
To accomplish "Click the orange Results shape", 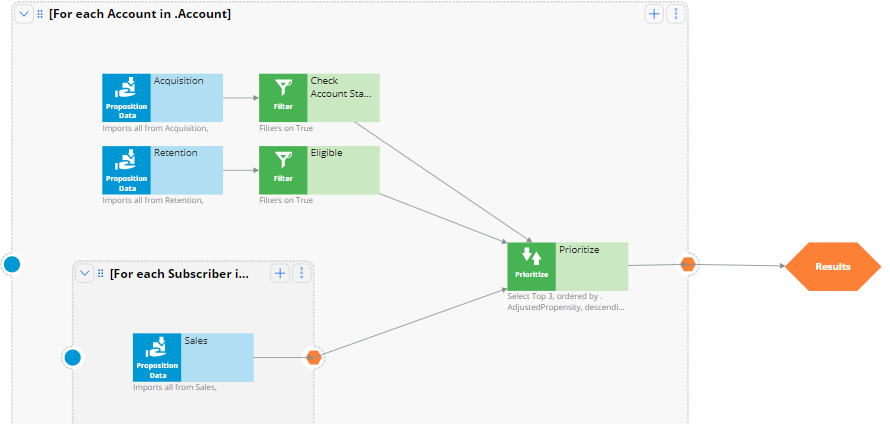I will (x=833, y=267).
